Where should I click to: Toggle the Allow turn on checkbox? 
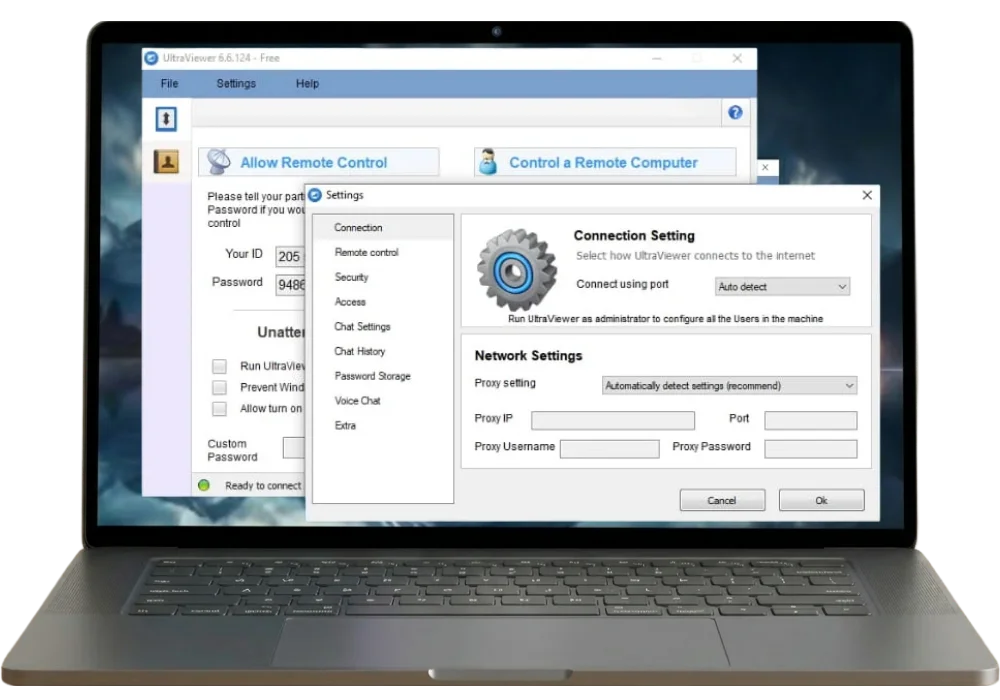point(219,409)
